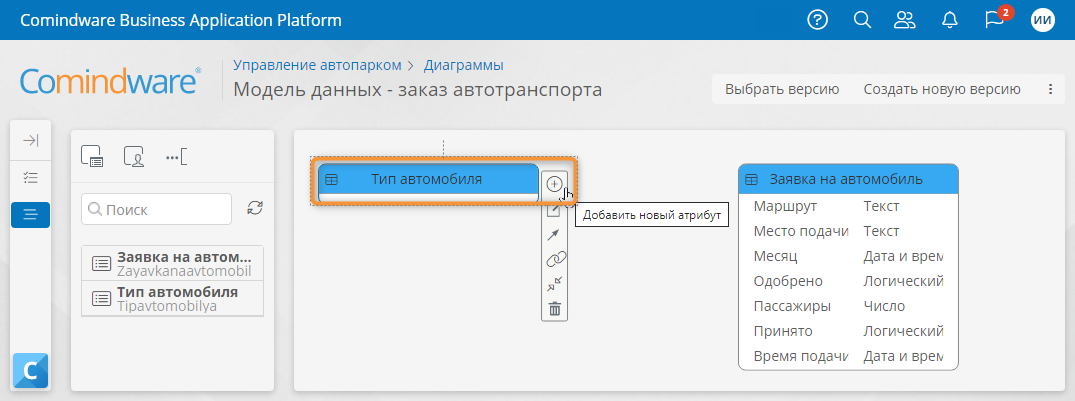This screenshot has width=1075, height=401.
Task: Click the Comindware logo
Action: [111, 81]
